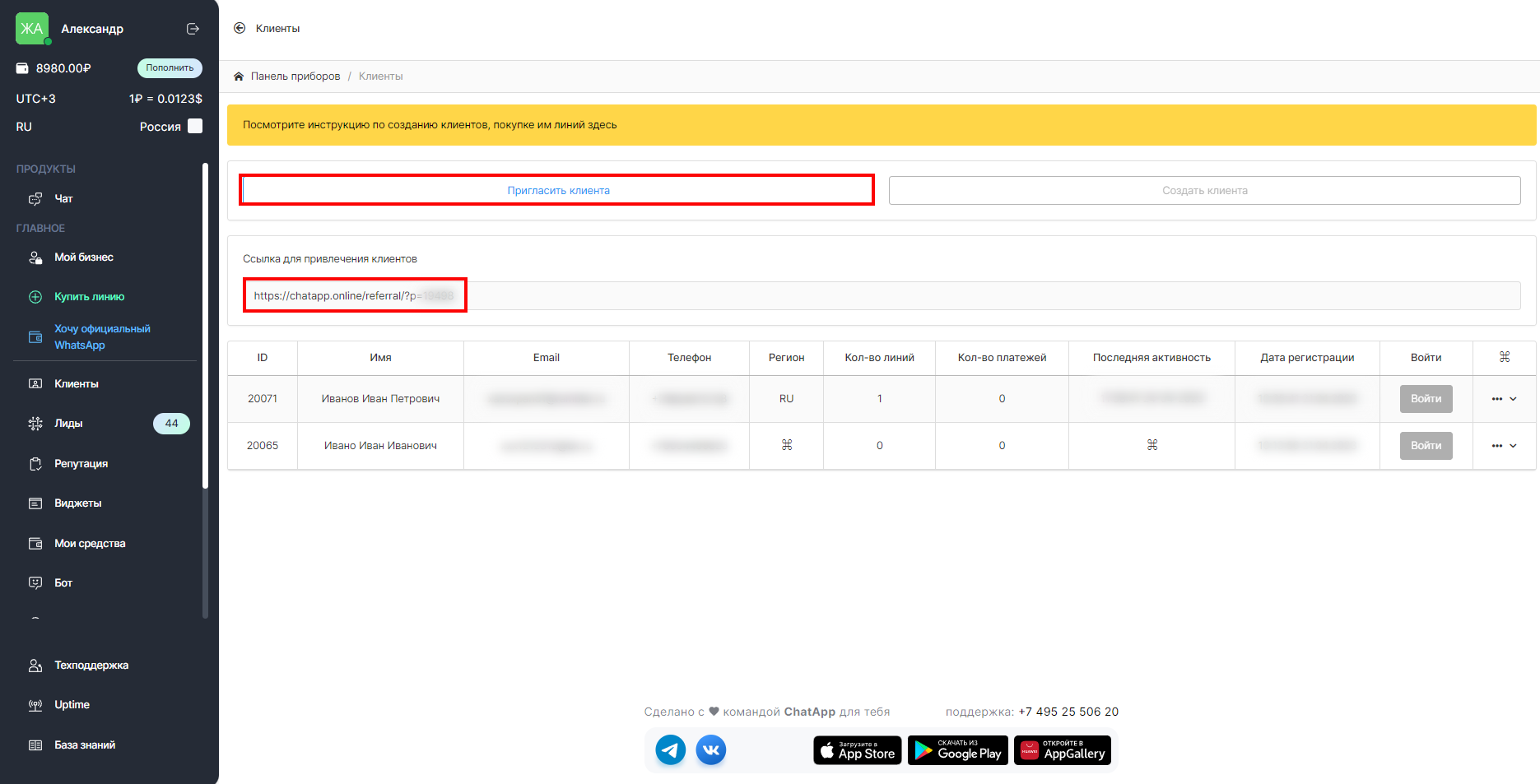The image size is (1540, 784).
Task: Click the sidebar vertical scrollbar
Action: (205, 329)
